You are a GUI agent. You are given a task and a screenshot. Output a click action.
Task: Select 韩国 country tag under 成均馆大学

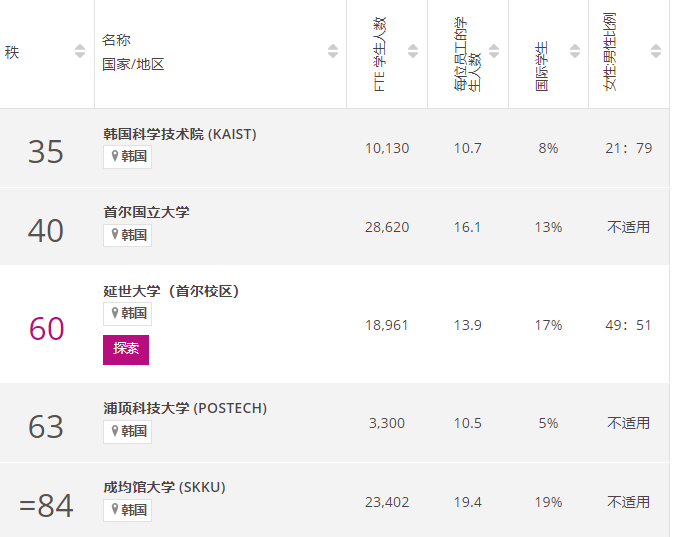pos(127,510)
